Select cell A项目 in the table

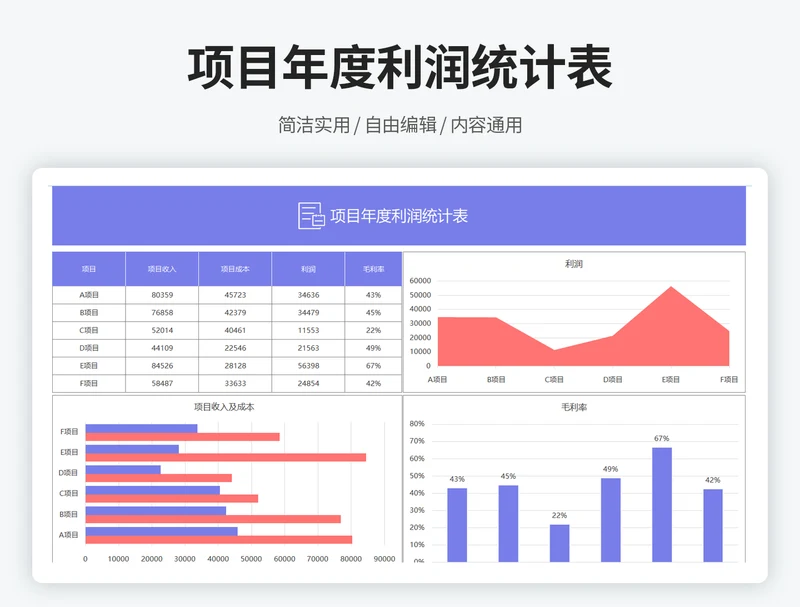point(89,295)
